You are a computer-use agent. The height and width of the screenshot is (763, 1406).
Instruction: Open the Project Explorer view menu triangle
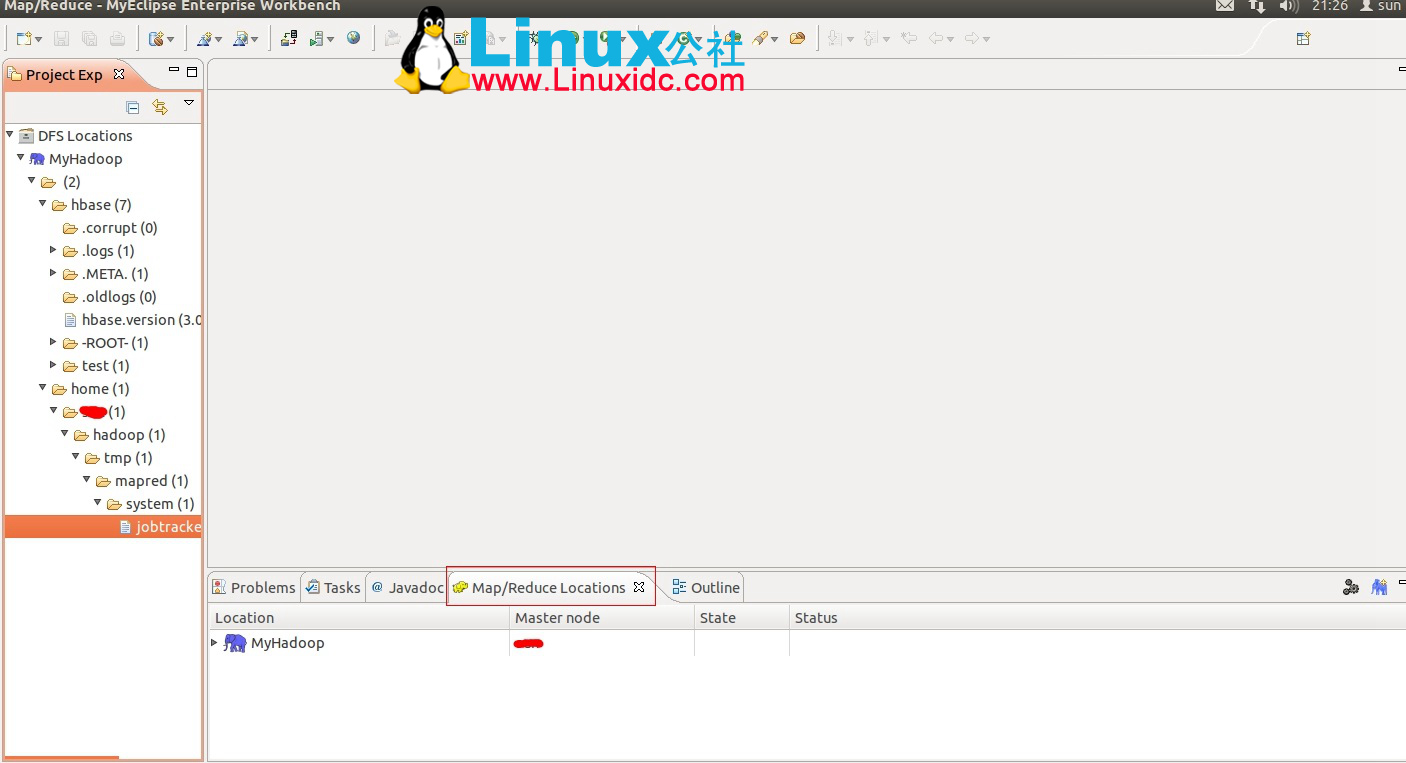point(189,104)
